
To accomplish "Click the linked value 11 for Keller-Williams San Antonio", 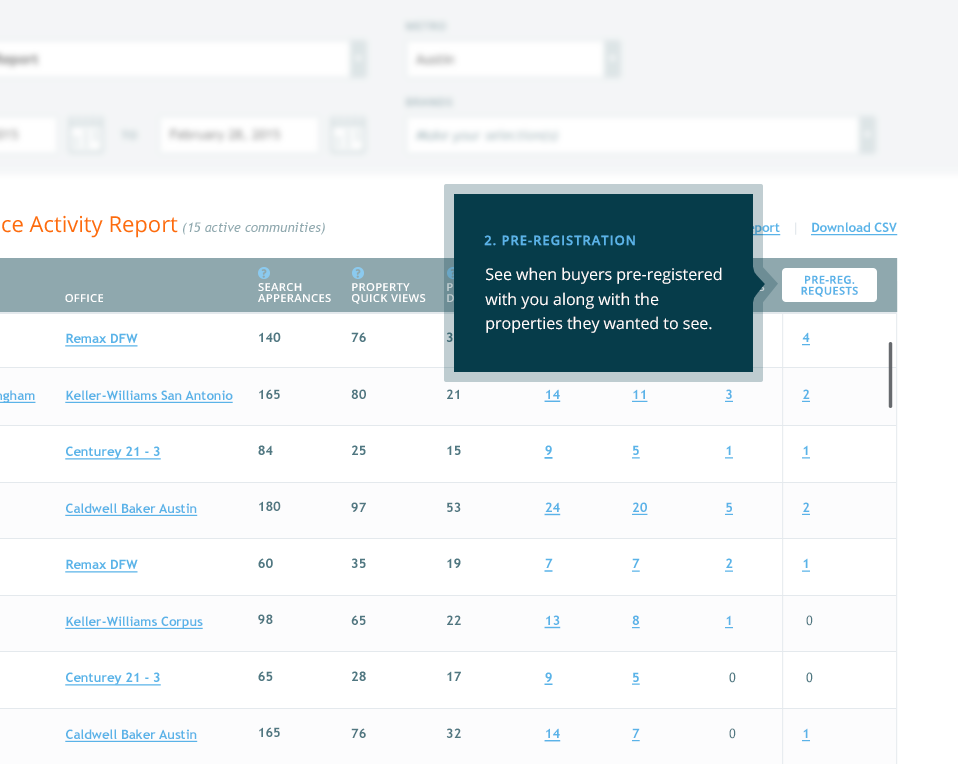I will (x=639, y=396).
